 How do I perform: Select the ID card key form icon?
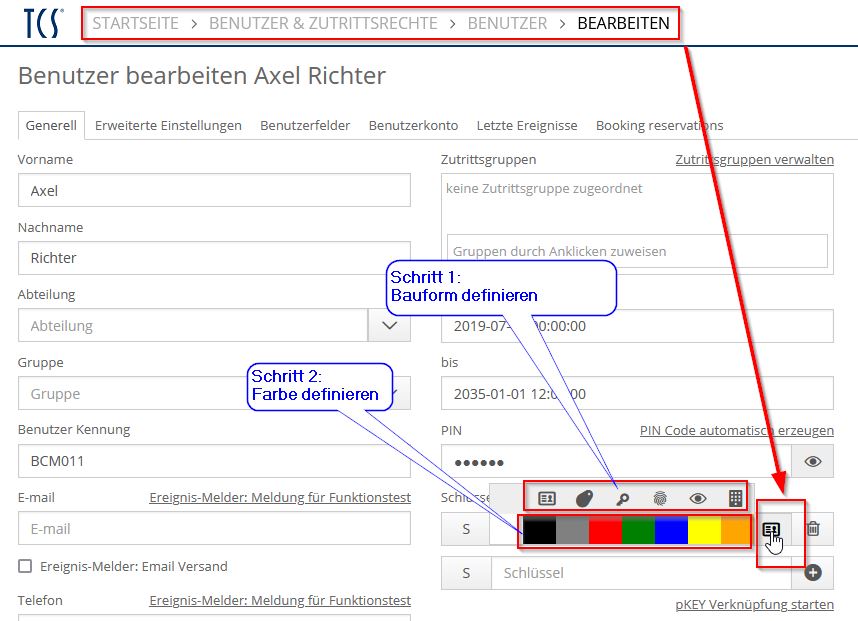546,497
